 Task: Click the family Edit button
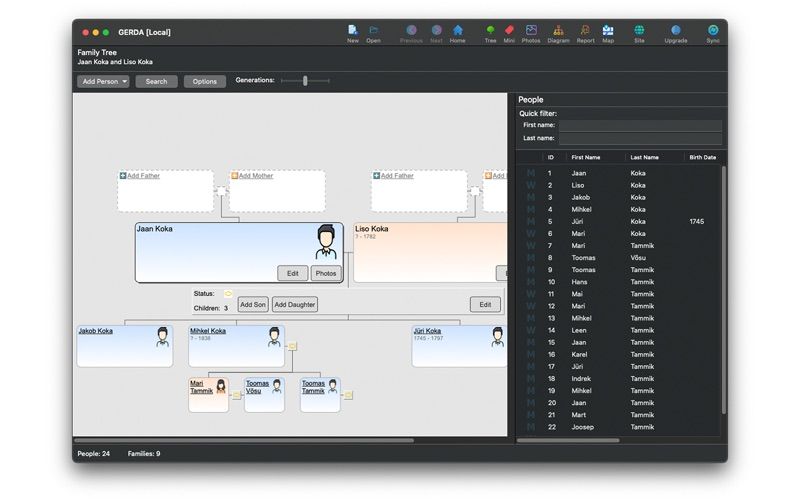tap(485, 305)
